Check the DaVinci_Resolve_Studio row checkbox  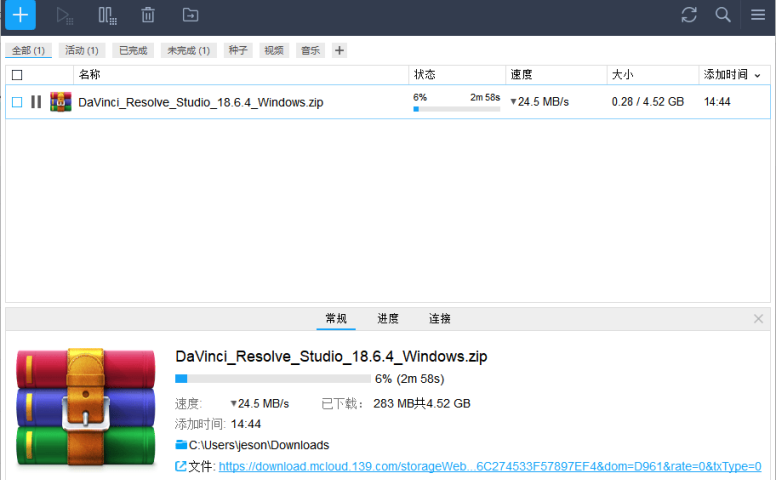(x=17, y=102)
